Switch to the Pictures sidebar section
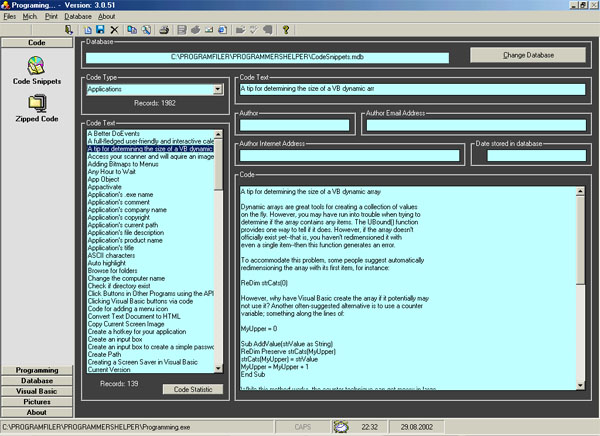This screenshot has height=436, width=600. tap(36, 402)
